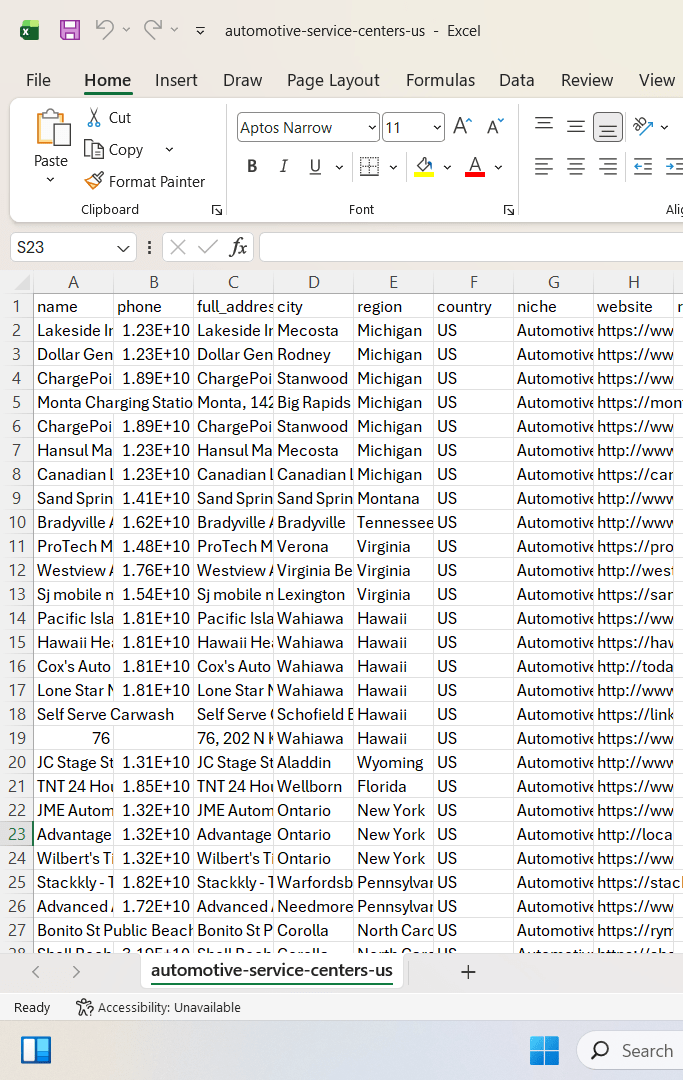Open the Page Layout tab
683x1080 pixels.
(333, 81)
